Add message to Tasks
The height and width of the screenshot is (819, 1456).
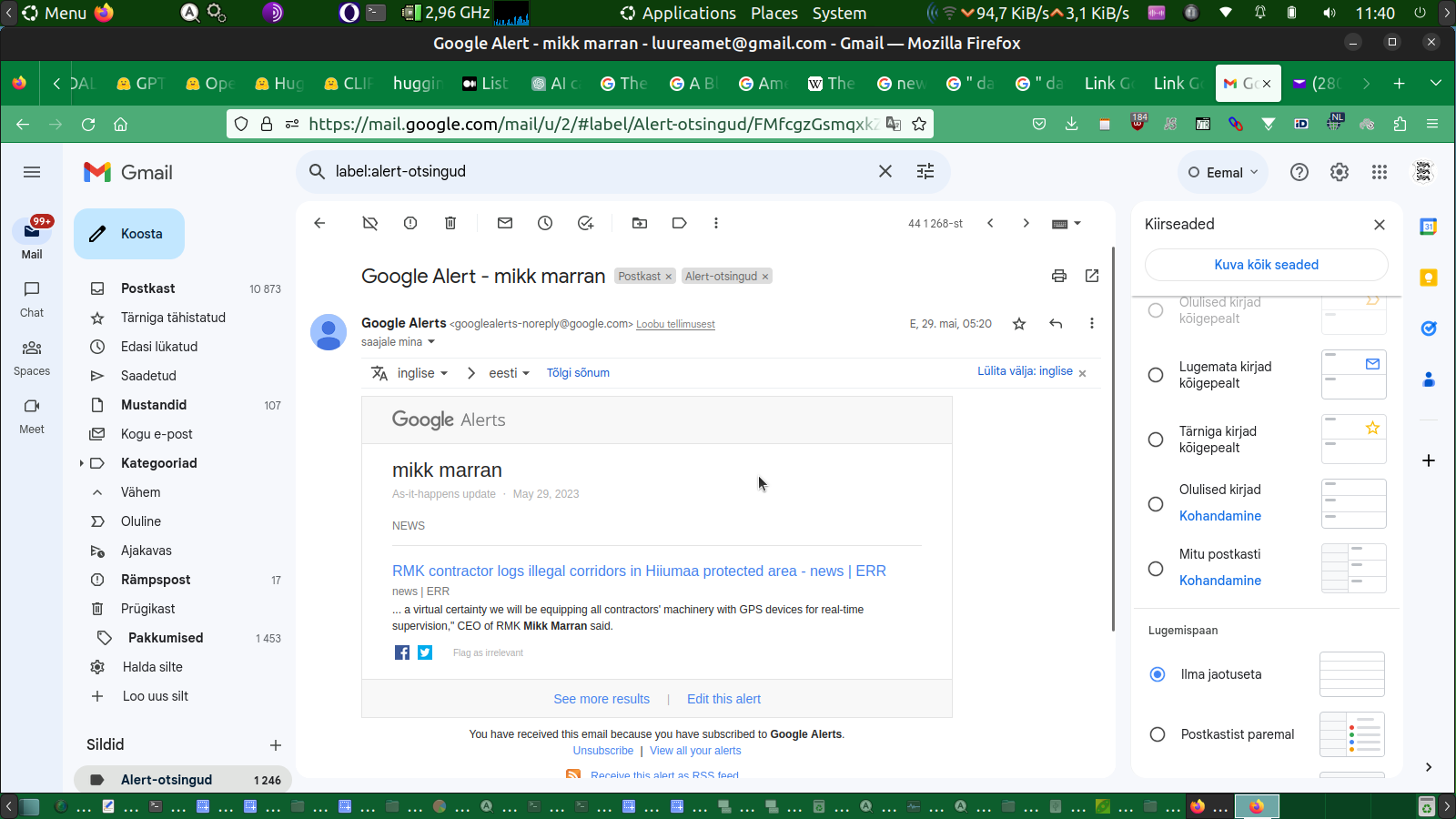(x=585, y=223)
